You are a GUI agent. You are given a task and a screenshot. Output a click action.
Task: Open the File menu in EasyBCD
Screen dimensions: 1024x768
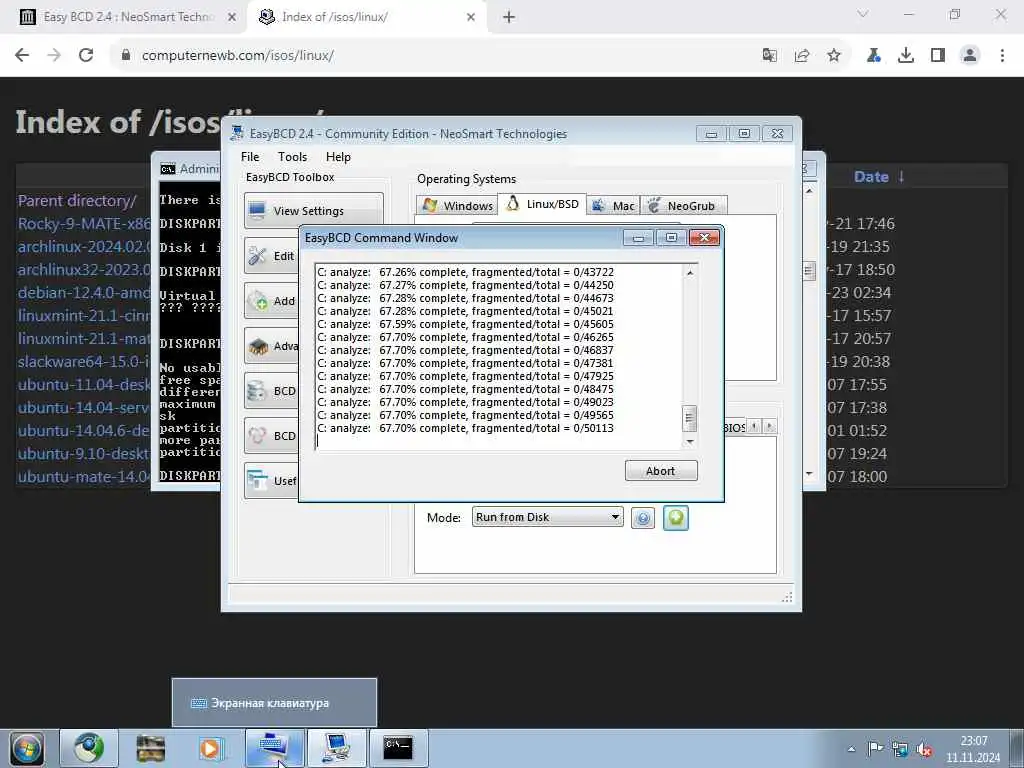[x=250, y=157]
